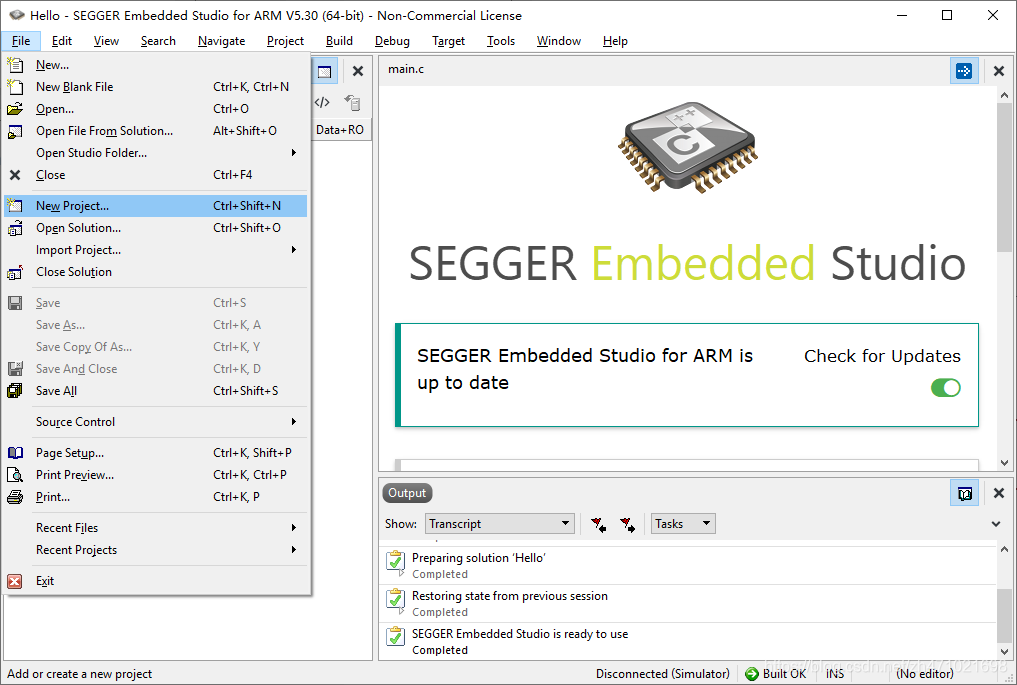
Task: Toggle the Check for Updates switch
Action: tap(946, 388)
